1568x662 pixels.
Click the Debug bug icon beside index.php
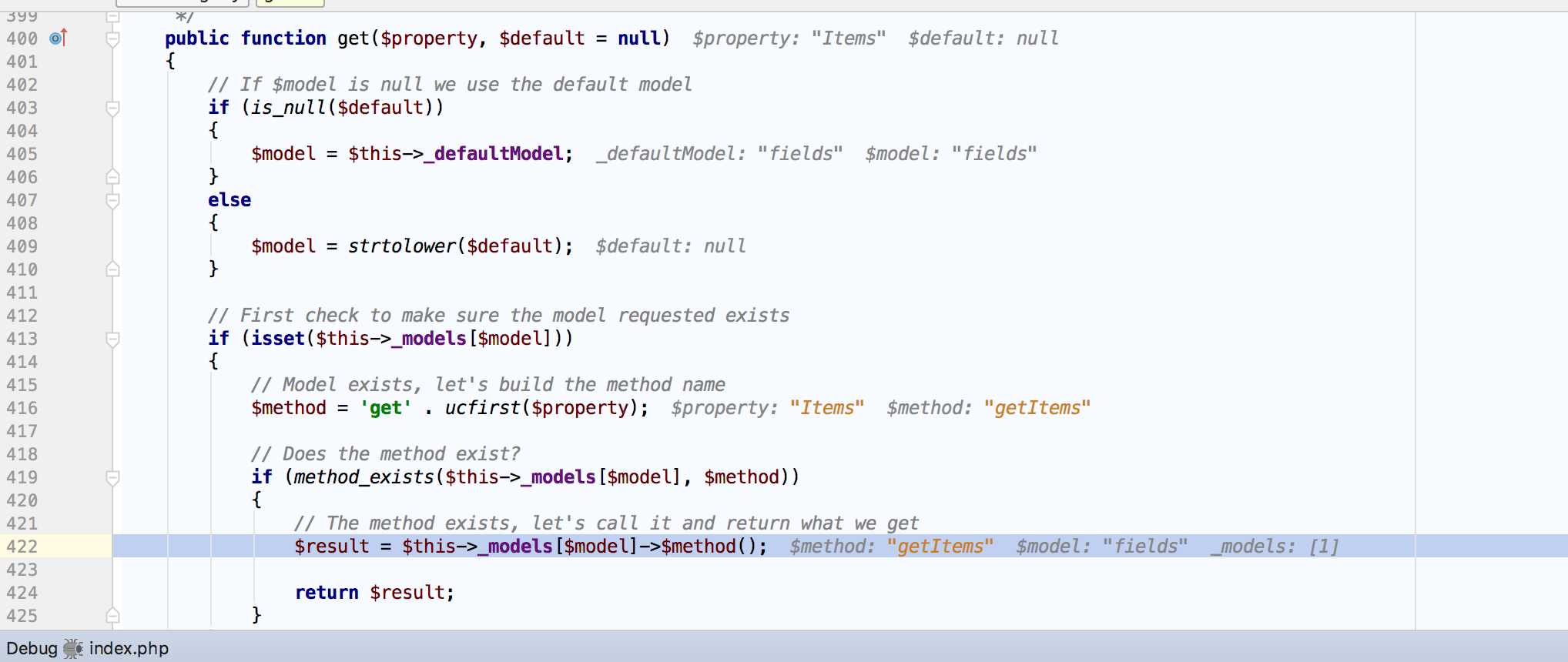coord(73,648)
